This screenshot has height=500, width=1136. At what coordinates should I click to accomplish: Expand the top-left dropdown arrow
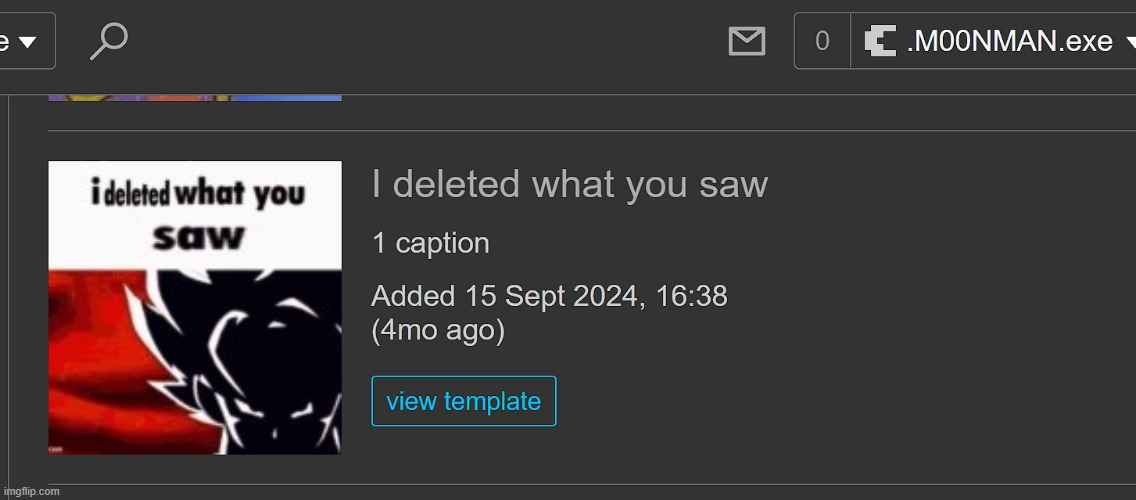tap(28, 42)
